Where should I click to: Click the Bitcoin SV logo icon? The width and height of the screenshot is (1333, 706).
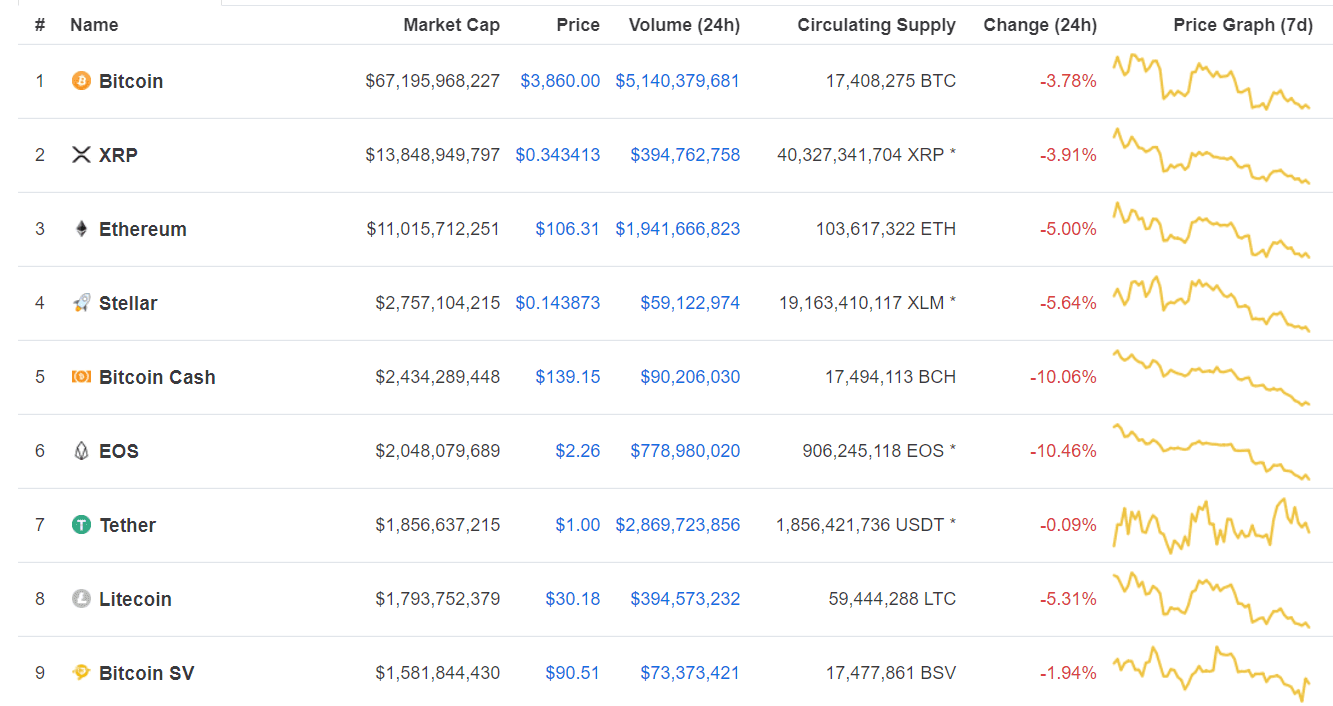pyautogui.click(x=81, y=673)
